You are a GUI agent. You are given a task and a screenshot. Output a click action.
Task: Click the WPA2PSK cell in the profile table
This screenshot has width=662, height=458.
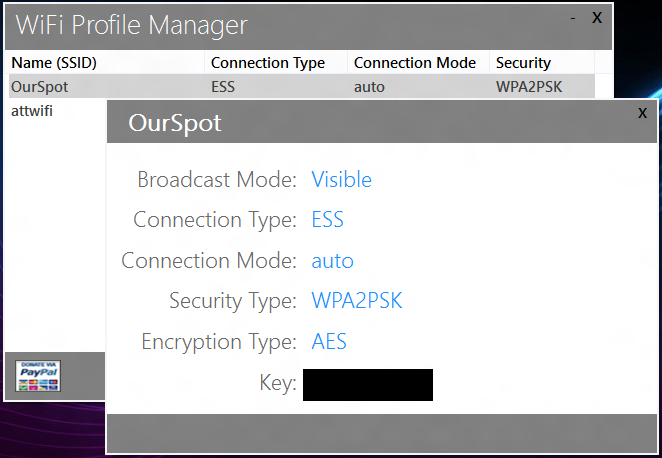click(x=529, y=86)
